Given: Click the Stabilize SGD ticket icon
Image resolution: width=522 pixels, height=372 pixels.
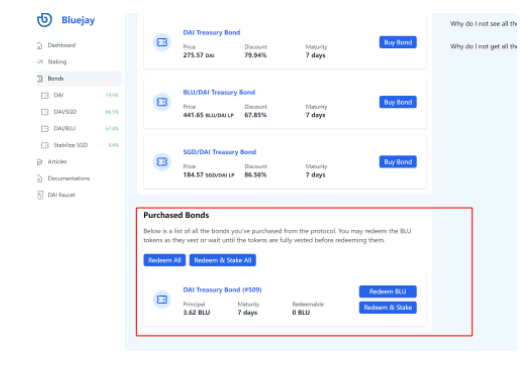Looking at the screenshot, I should click(x=45, y=145).
